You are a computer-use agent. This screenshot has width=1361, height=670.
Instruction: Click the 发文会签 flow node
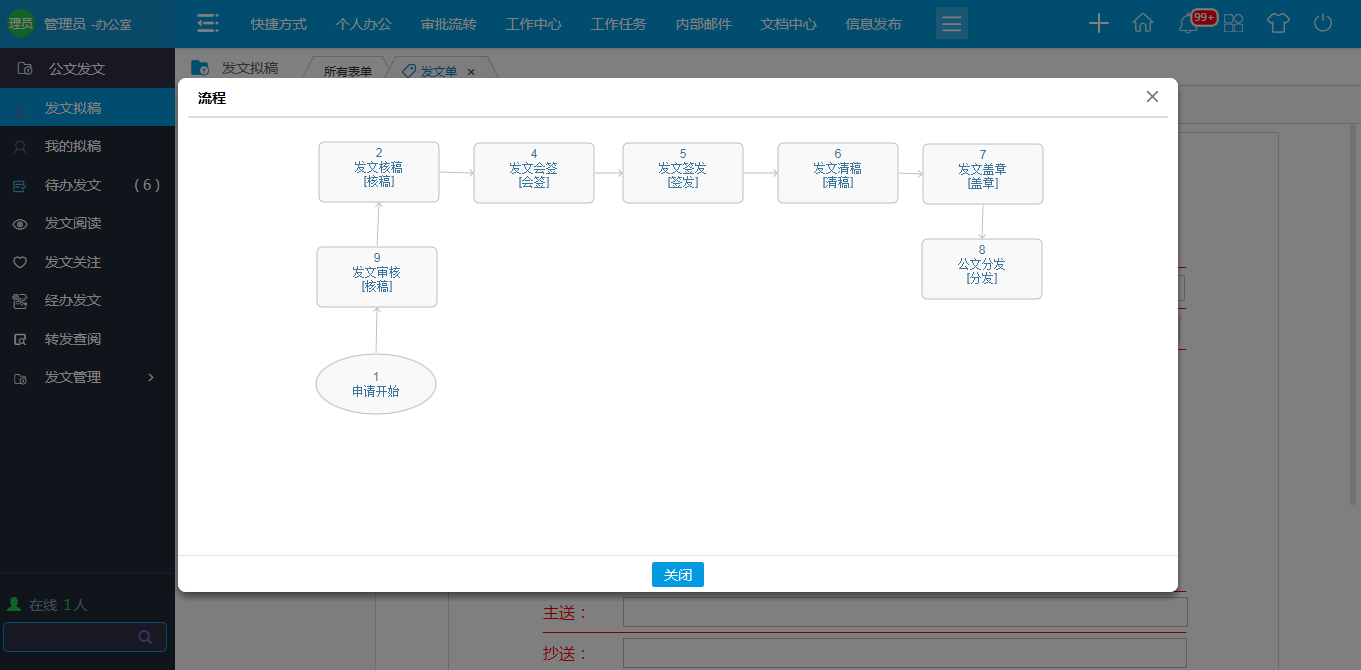pos(533,173)
